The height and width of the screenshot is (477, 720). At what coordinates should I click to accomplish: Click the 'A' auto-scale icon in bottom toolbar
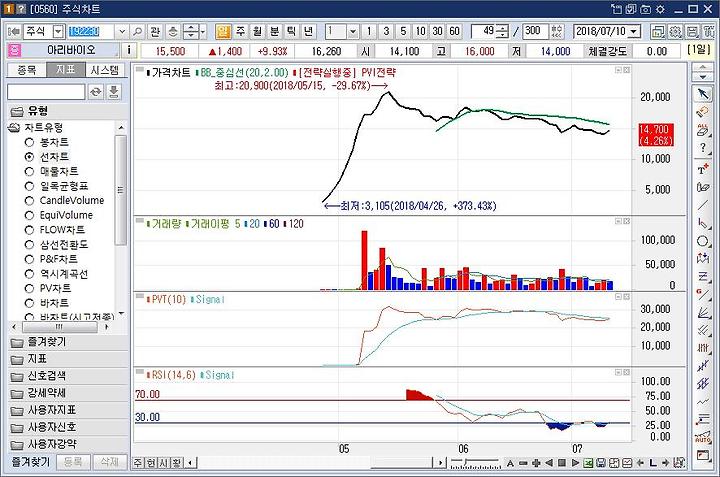click(510, 463)
